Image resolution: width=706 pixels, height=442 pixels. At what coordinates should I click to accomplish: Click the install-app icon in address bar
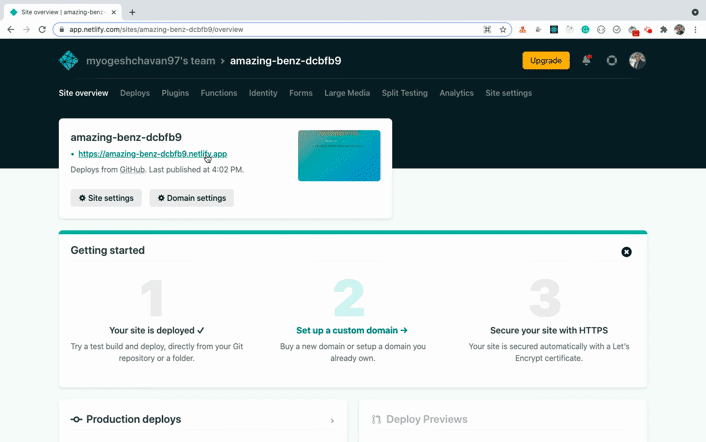(x=487, y=30)
